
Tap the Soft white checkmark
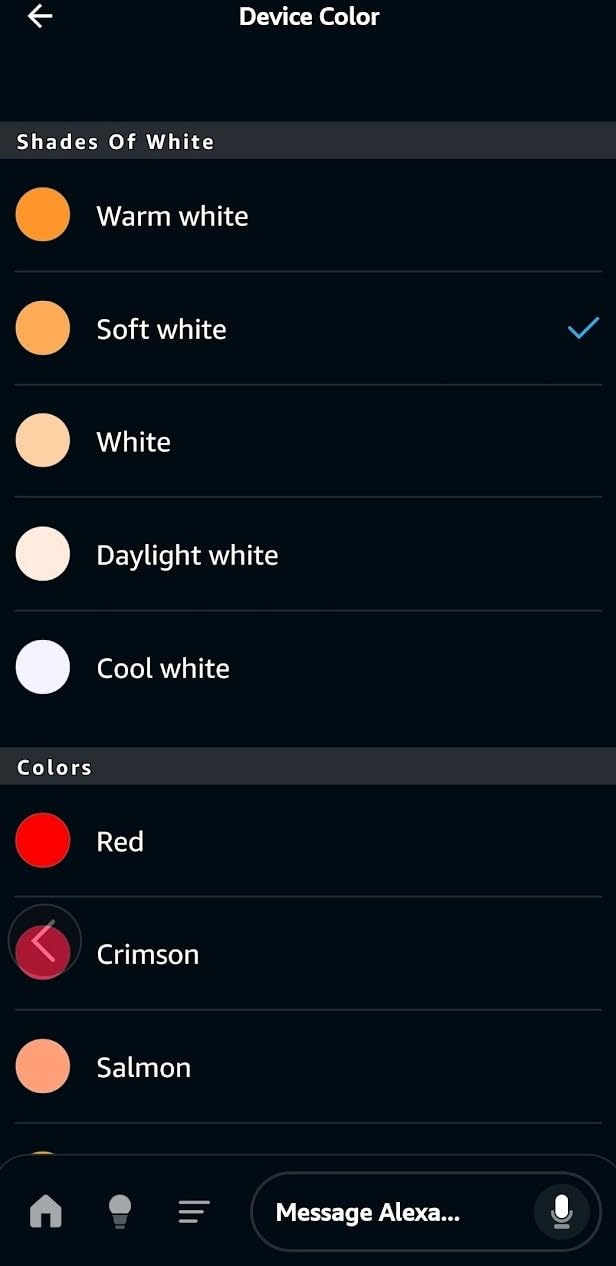(x=583, y=328)
